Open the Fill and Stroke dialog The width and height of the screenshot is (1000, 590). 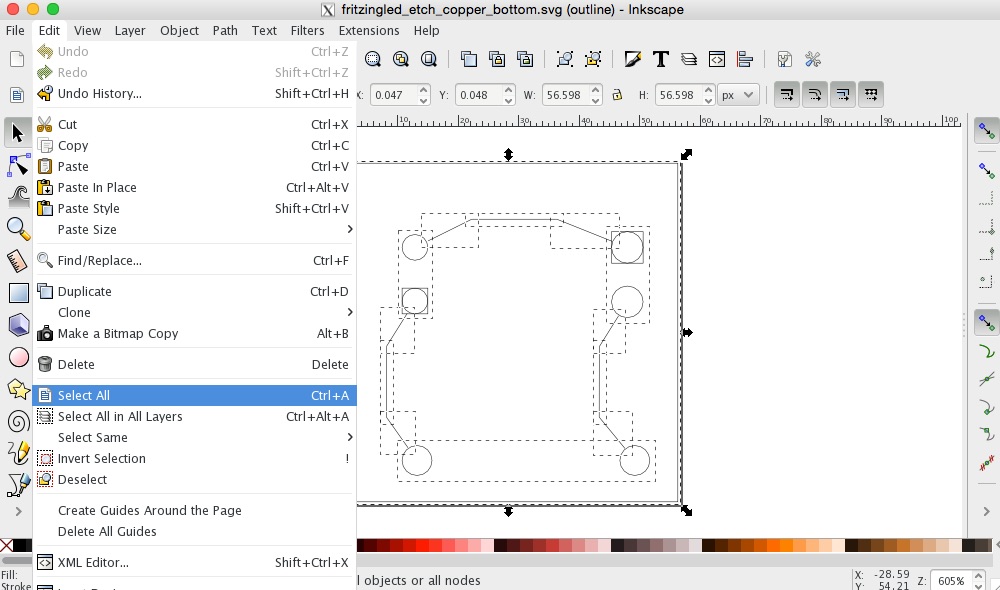pos(632,59)
